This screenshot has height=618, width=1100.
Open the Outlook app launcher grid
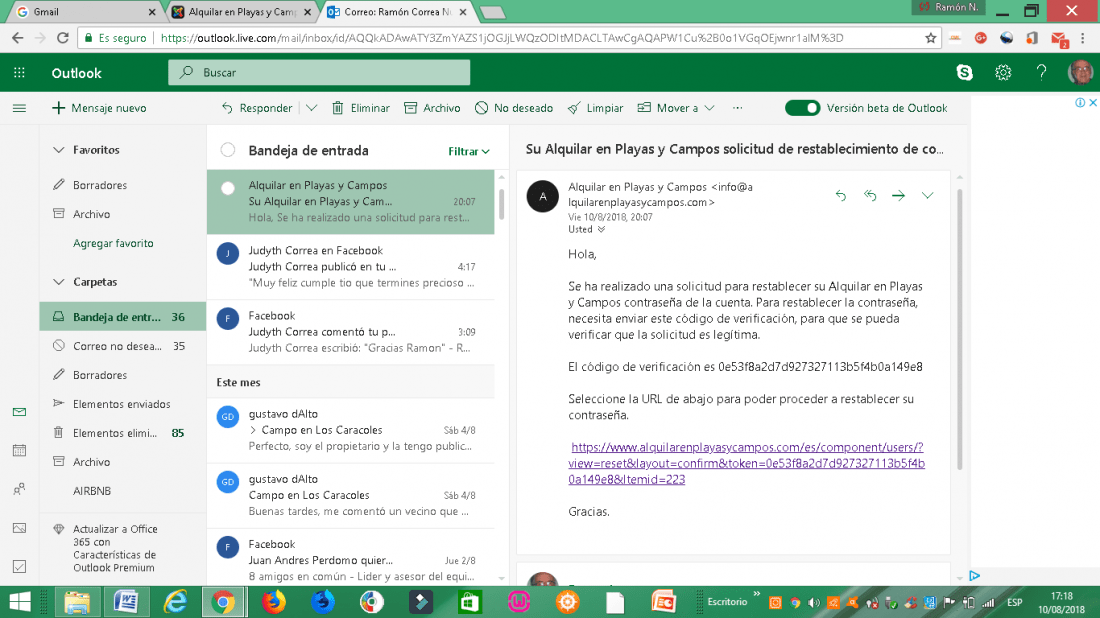pyautogui.click(x=19, y=72)
